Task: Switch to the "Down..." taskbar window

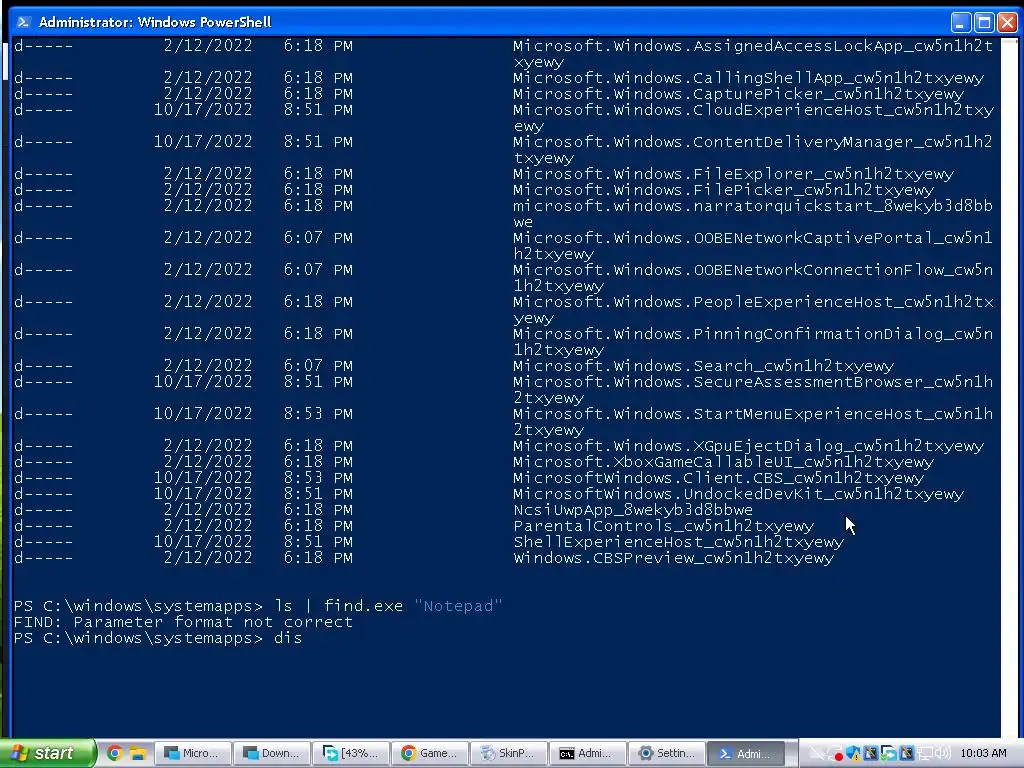Action: [x=272, y=753]
